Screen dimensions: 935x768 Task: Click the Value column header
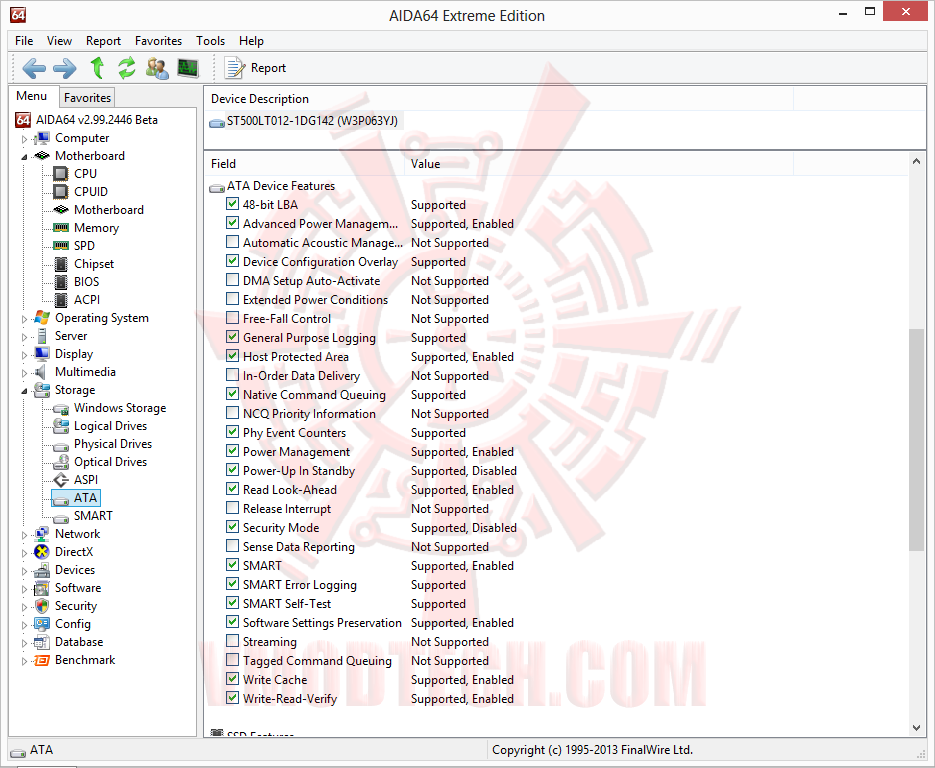coord(599,164)
